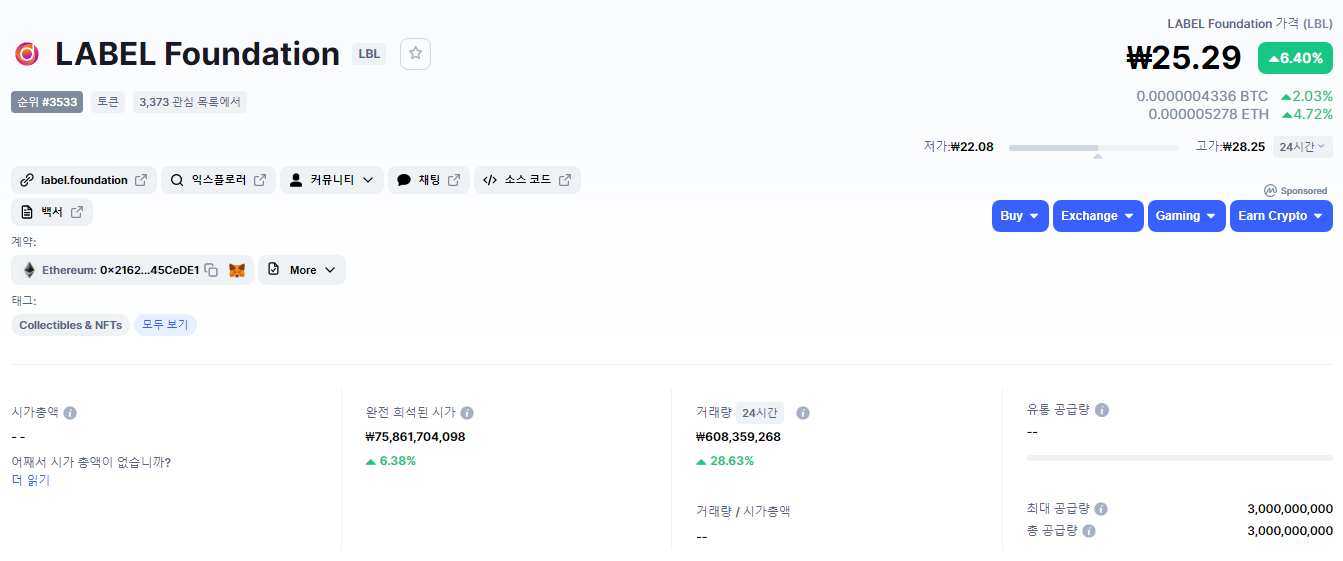Click the ₩25.29 price value

1184,58
